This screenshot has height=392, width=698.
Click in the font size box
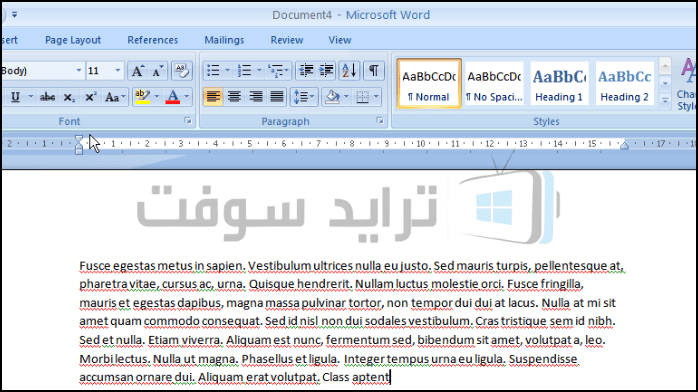pos(100,71)
